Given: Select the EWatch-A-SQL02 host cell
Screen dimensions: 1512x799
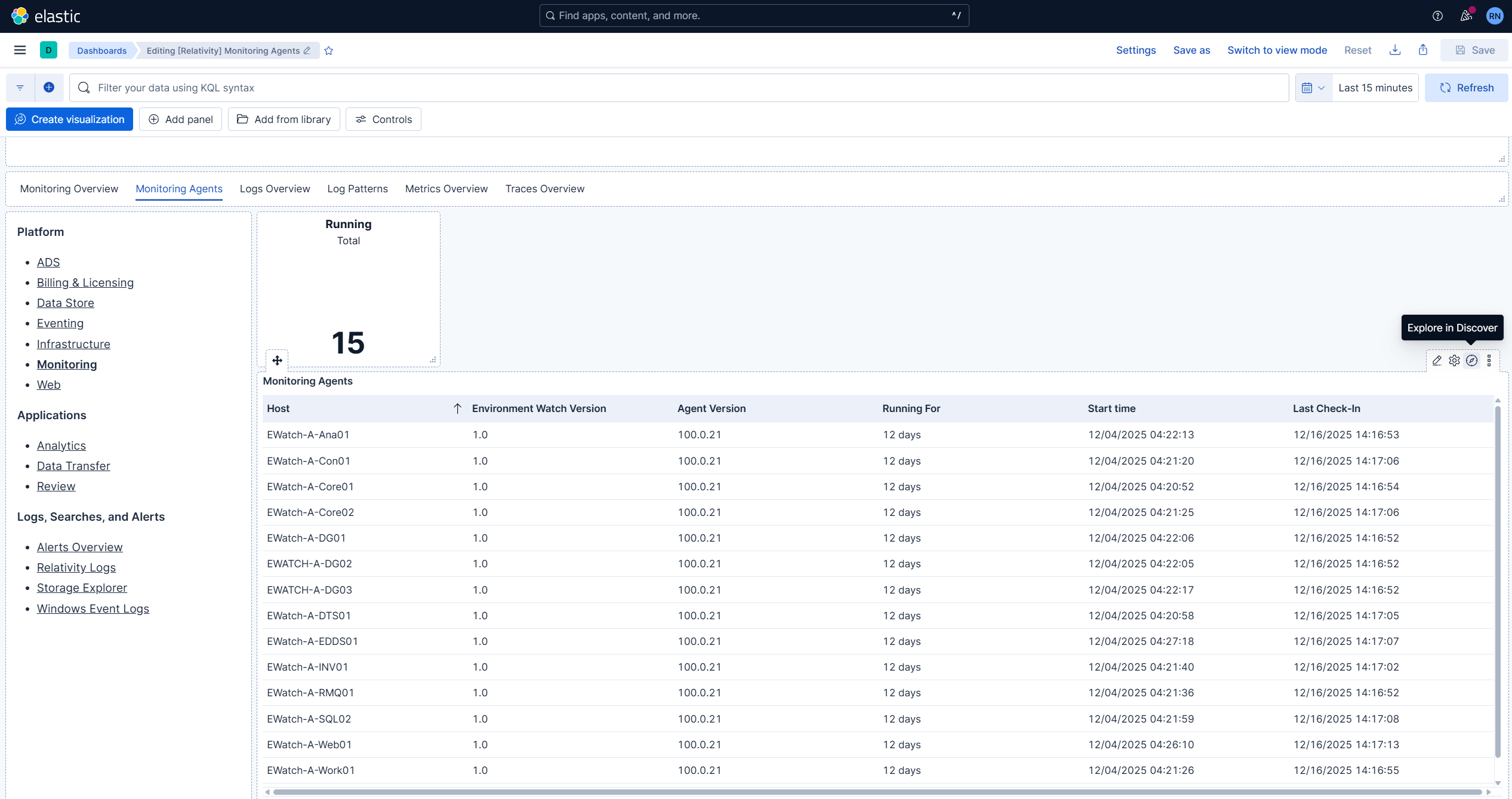Looking at the screenshot, I should (x=364, y=719).
